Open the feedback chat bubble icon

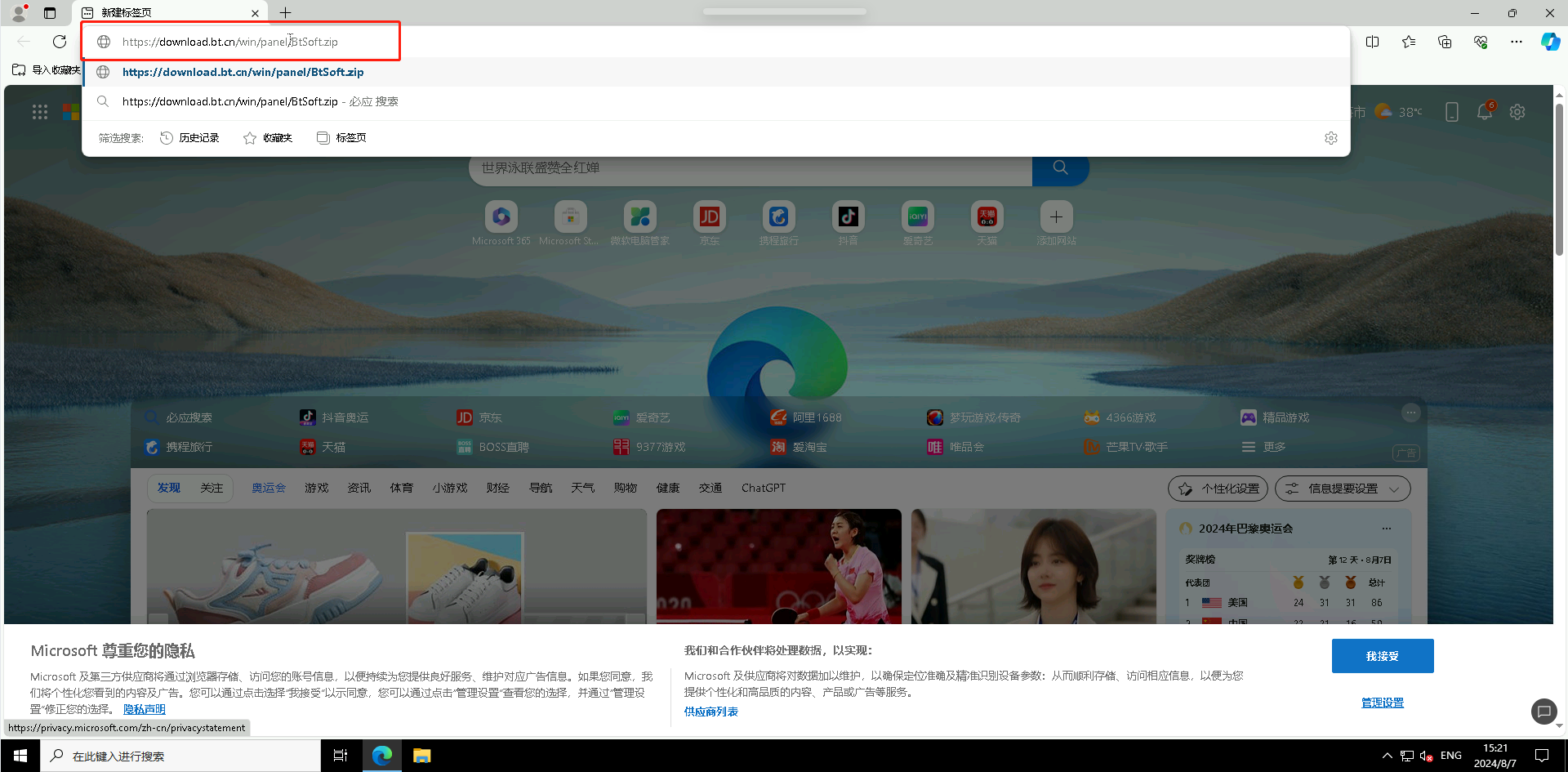pos(1543,712)
